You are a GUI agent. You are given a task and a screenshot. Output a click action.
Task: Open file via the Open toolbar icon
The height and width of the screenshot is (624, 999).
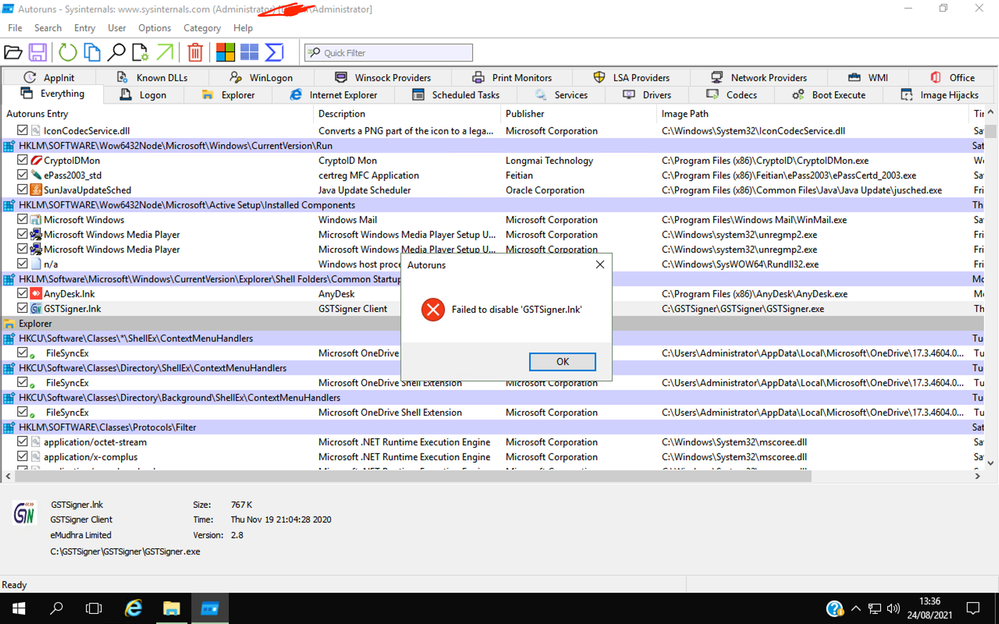pyautogui.click(x=13, y=52)
